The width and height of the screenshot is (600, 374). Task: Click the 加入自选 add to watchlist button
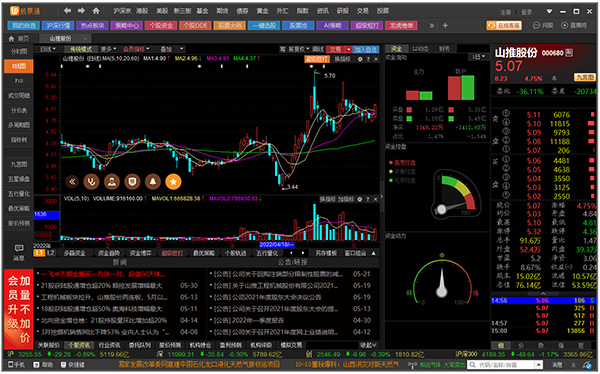coord(366,49)
